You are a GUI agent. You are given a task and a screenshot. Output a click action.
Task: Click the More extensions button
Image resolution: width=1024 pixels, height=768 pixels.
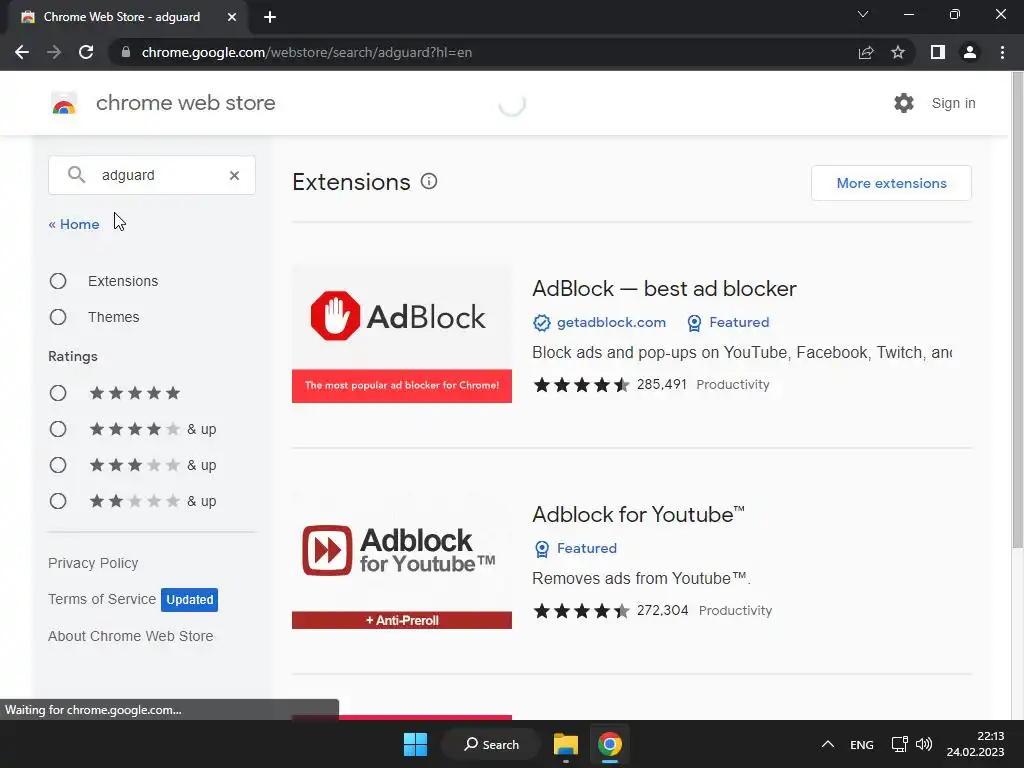pos(891,183)
